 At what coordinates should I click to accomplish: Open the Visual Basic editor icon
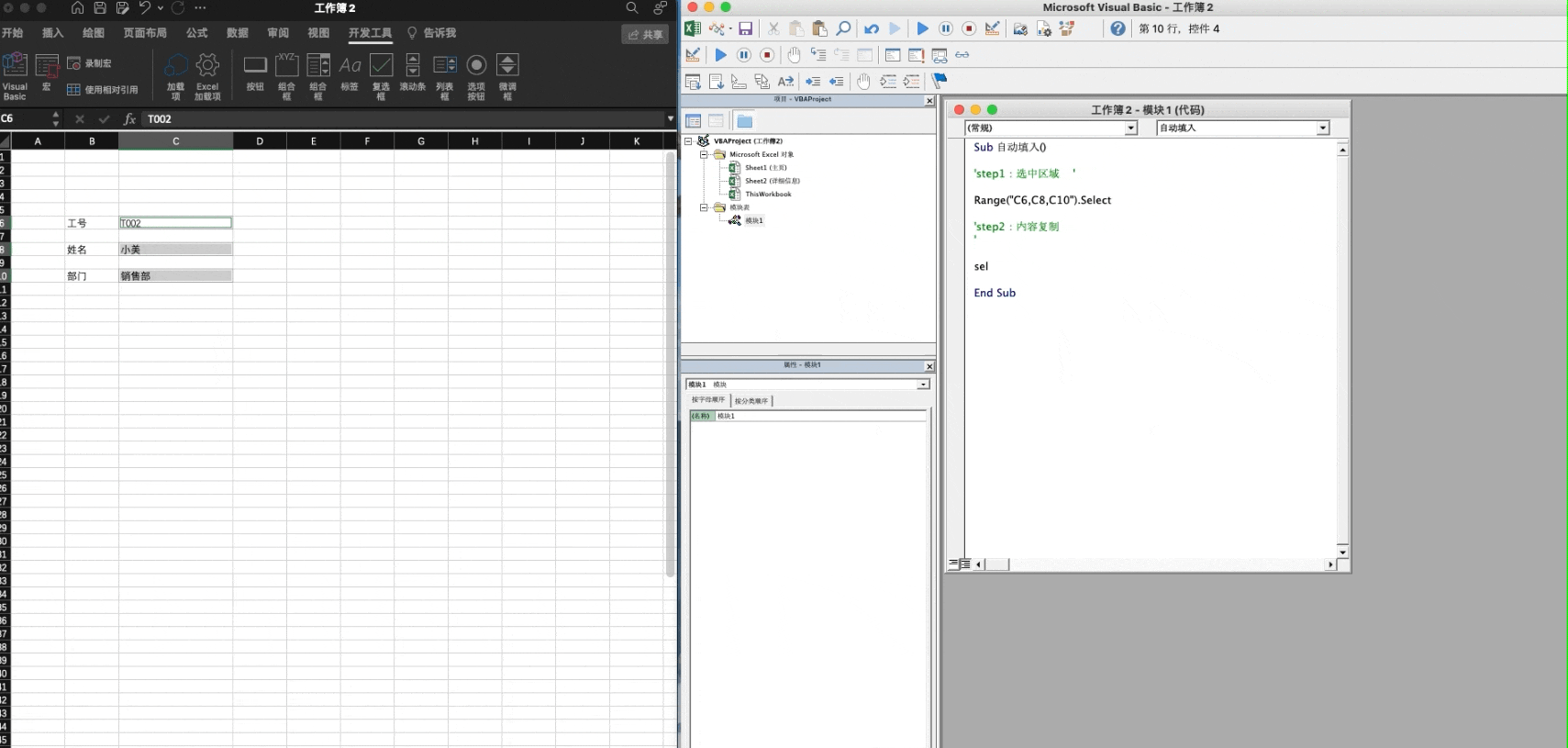[x=15, y=75]
